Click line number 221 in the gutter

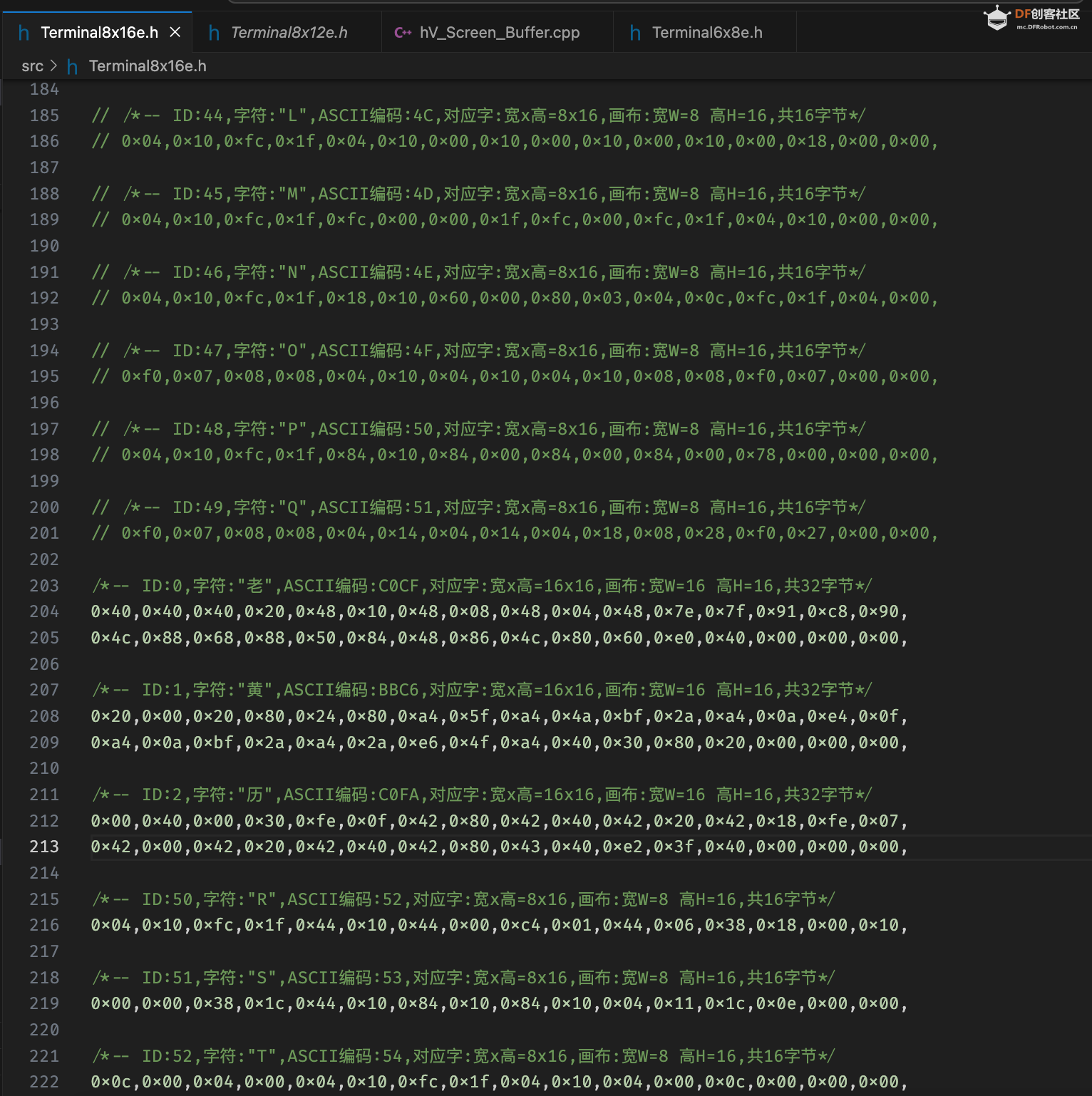click(44, 1056)
